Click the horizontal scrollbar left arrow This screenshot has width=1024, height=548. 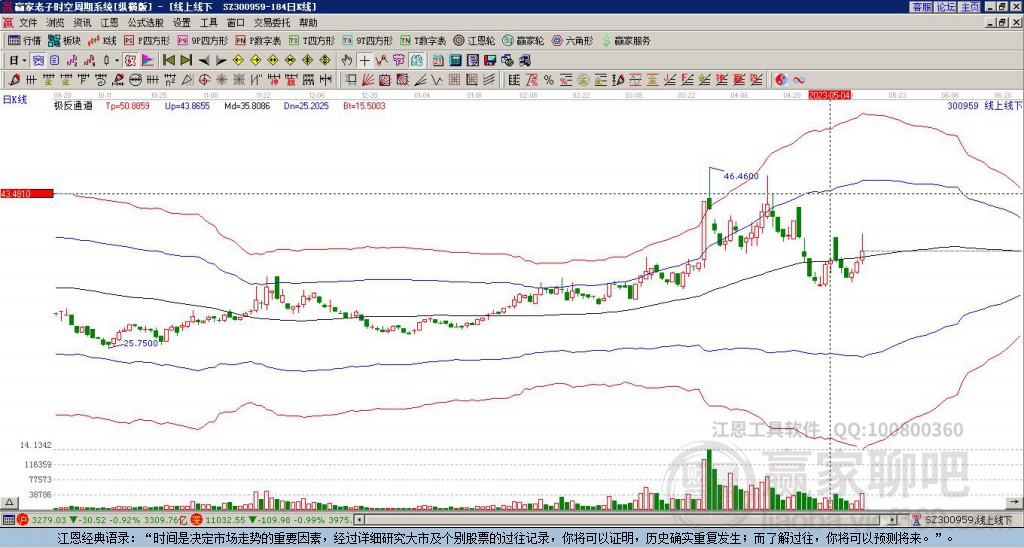tap(359, 520)
